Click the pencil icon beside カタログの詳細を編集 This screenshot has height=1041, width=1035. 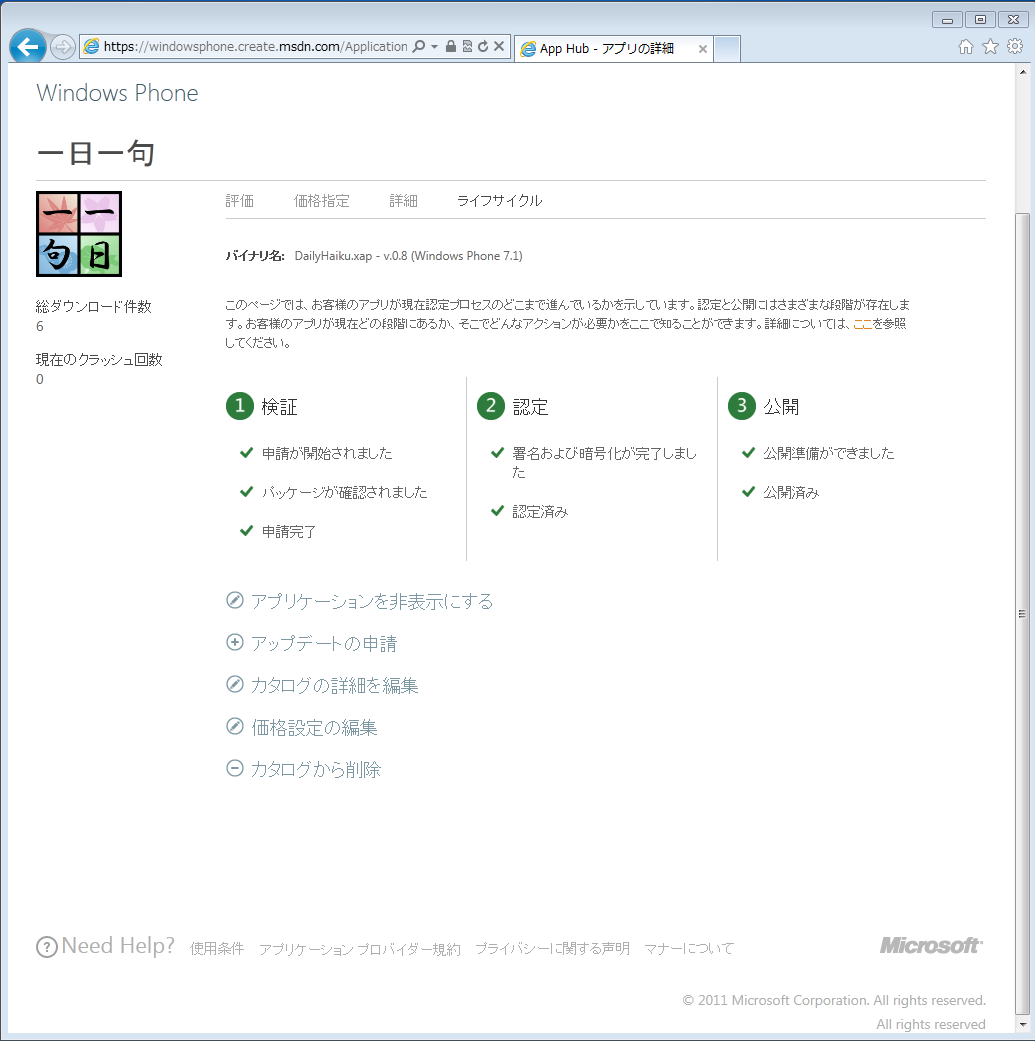pyautogui.click(x=235, y=684)
